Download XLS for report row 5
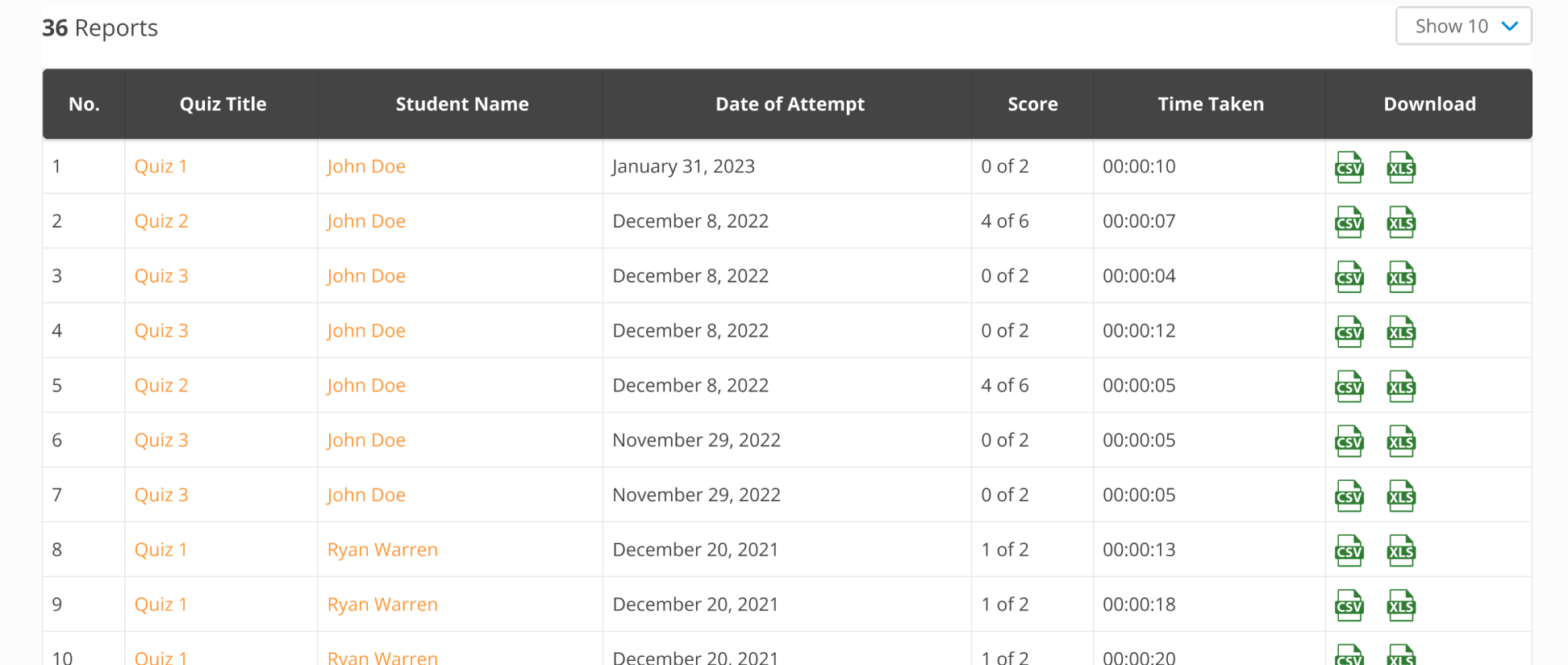The height and width of the screenshot is (665, 1568). coord(1401,387)
